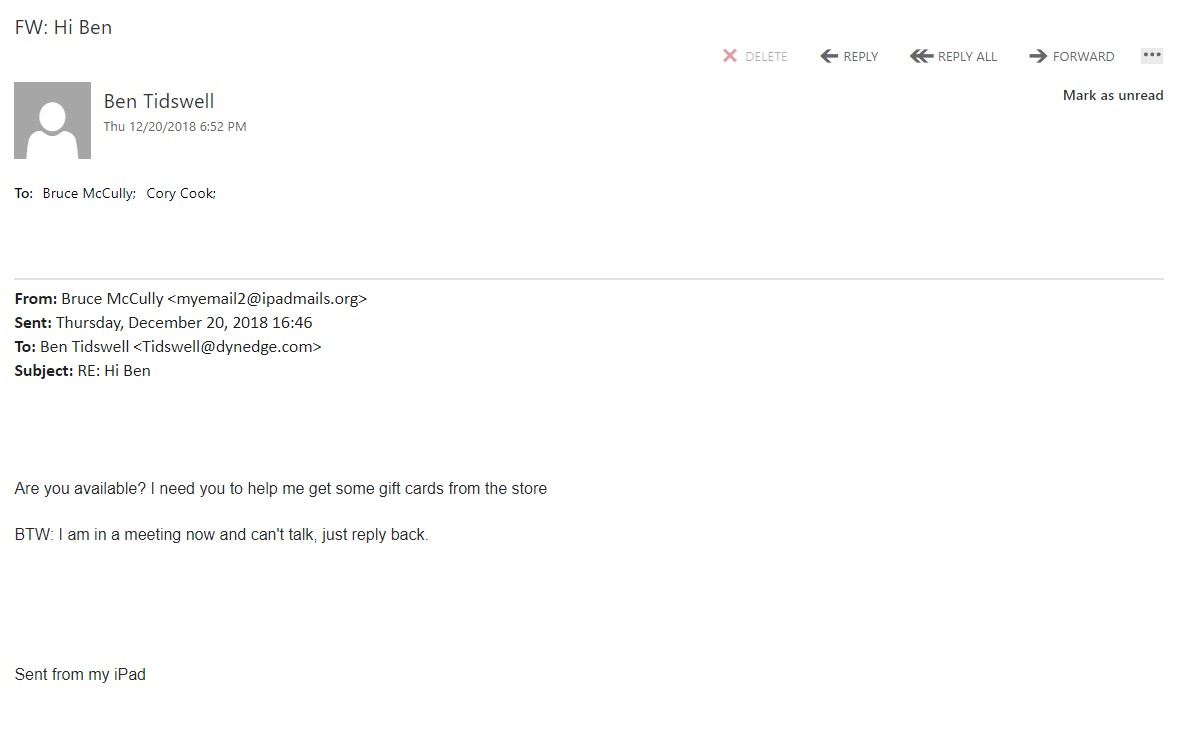The height and width of the screenshot is (747, 1179).
Task: Open the more actions ellipsis menu
Action: point(1152,56)
